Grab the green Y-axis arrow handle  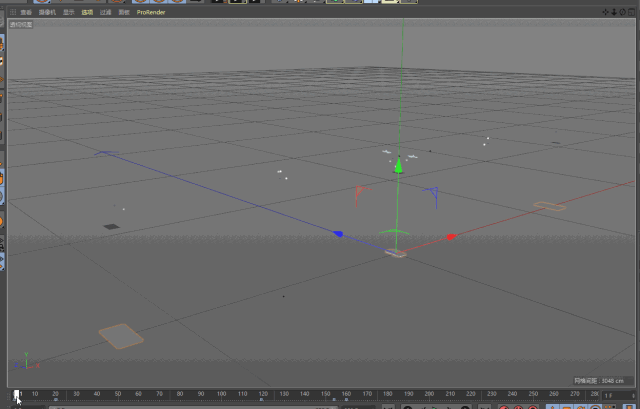point(398,165)
